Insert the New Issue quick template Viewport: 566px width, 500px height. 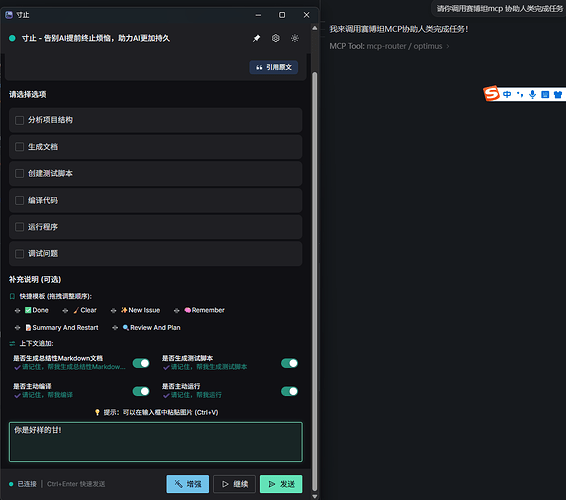140,310
